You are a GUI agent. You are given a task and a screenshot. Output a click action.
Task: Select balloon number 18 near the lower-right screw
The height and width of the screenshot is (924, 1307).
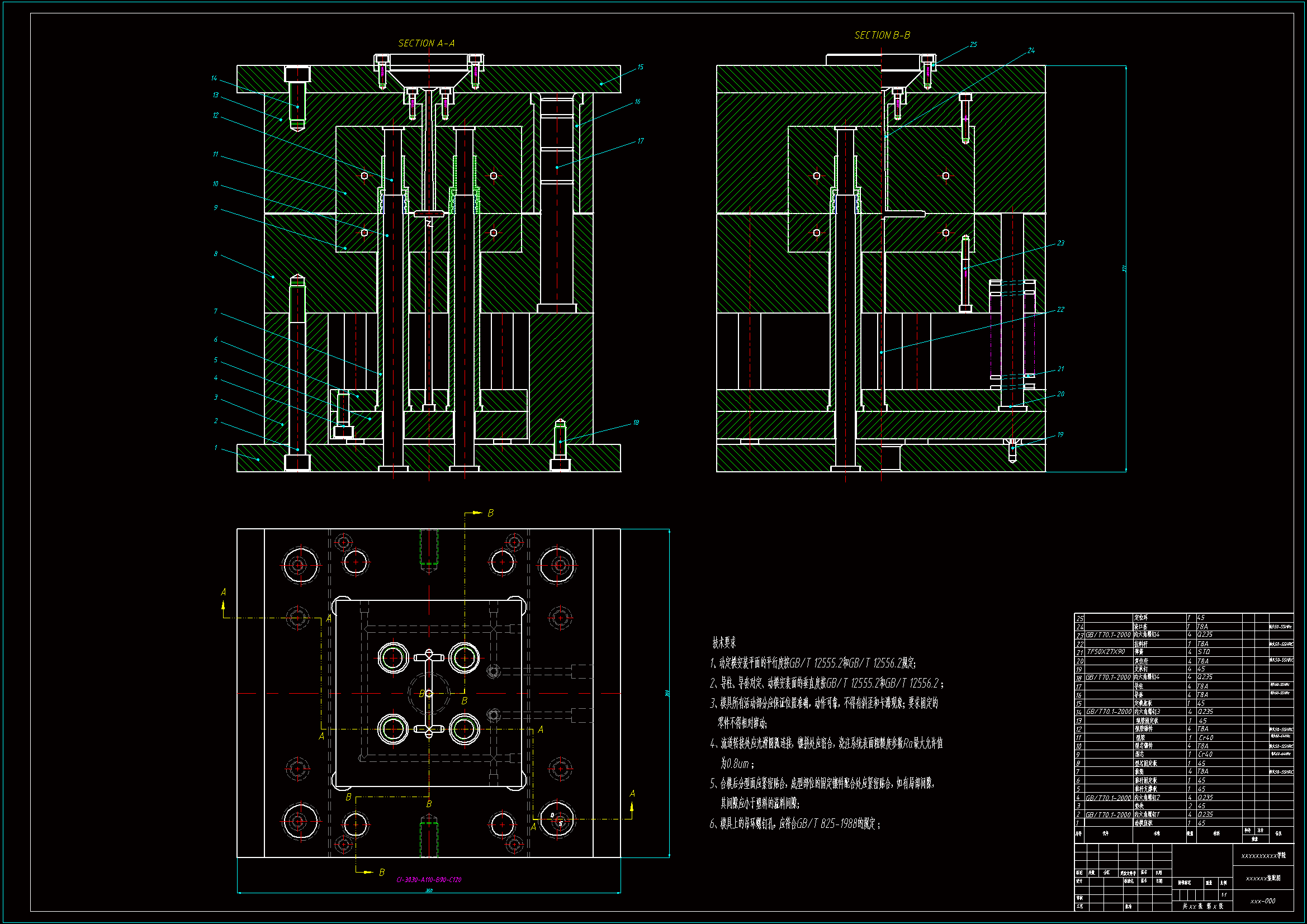coord(636,423)
